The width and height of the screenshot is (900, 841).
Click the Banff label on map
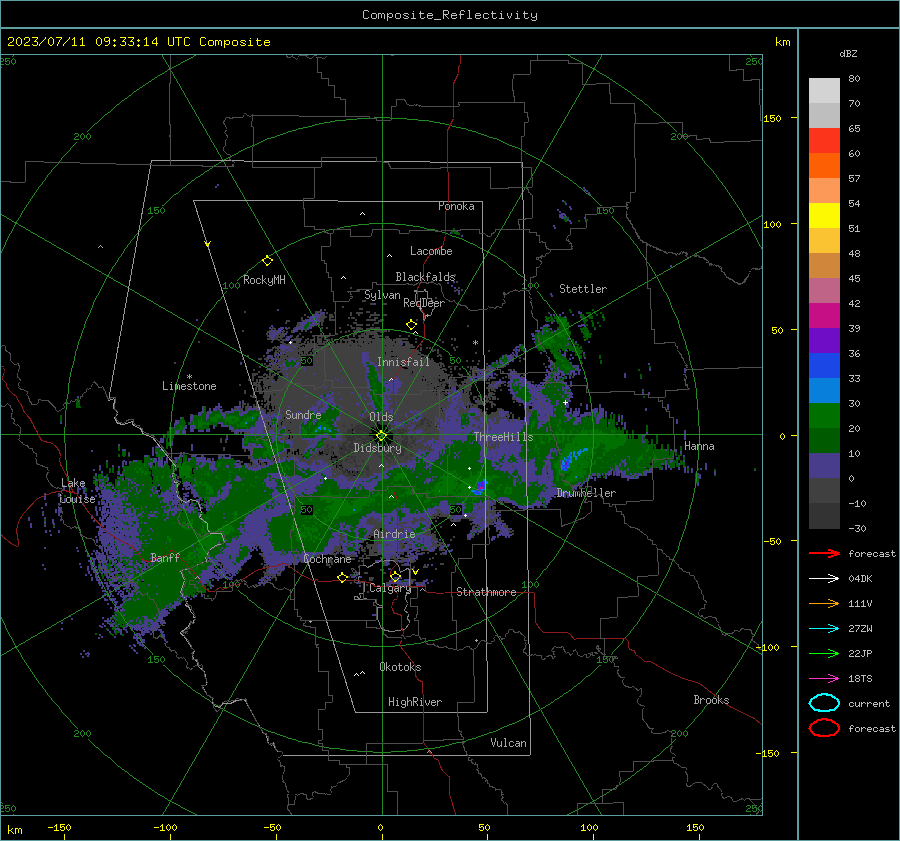(x=165, y=557)
